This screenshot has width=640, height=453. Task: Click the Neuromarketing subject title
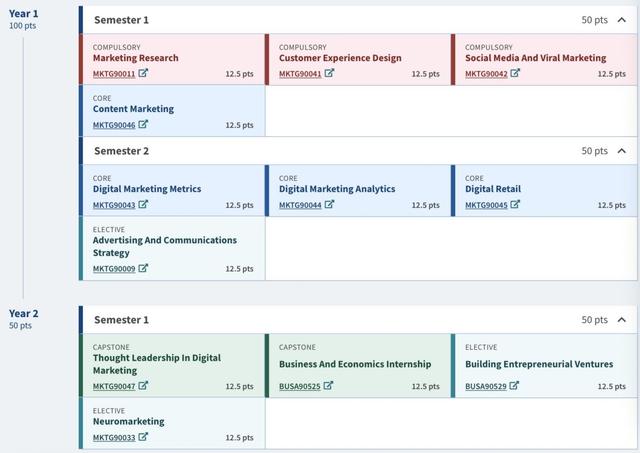[129, 421]
